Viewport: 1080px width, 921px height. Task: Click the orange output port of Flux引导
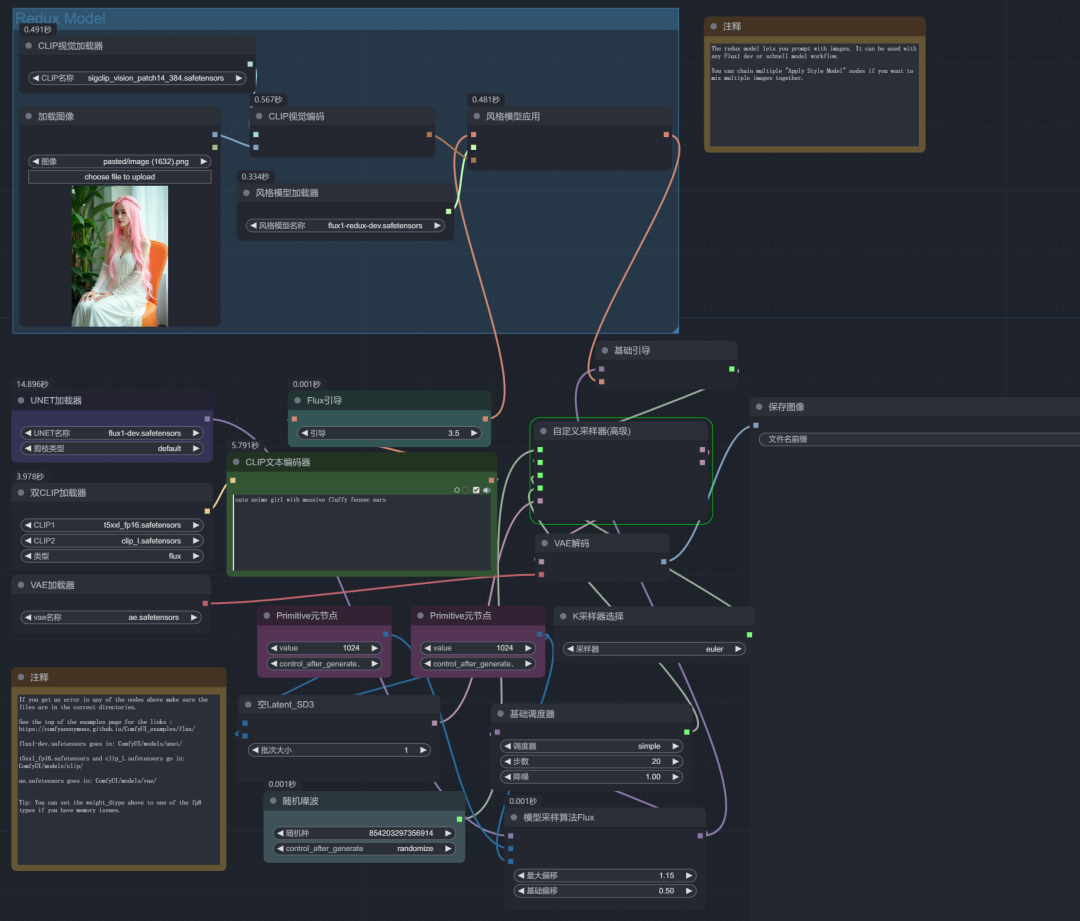pos(486,418)
